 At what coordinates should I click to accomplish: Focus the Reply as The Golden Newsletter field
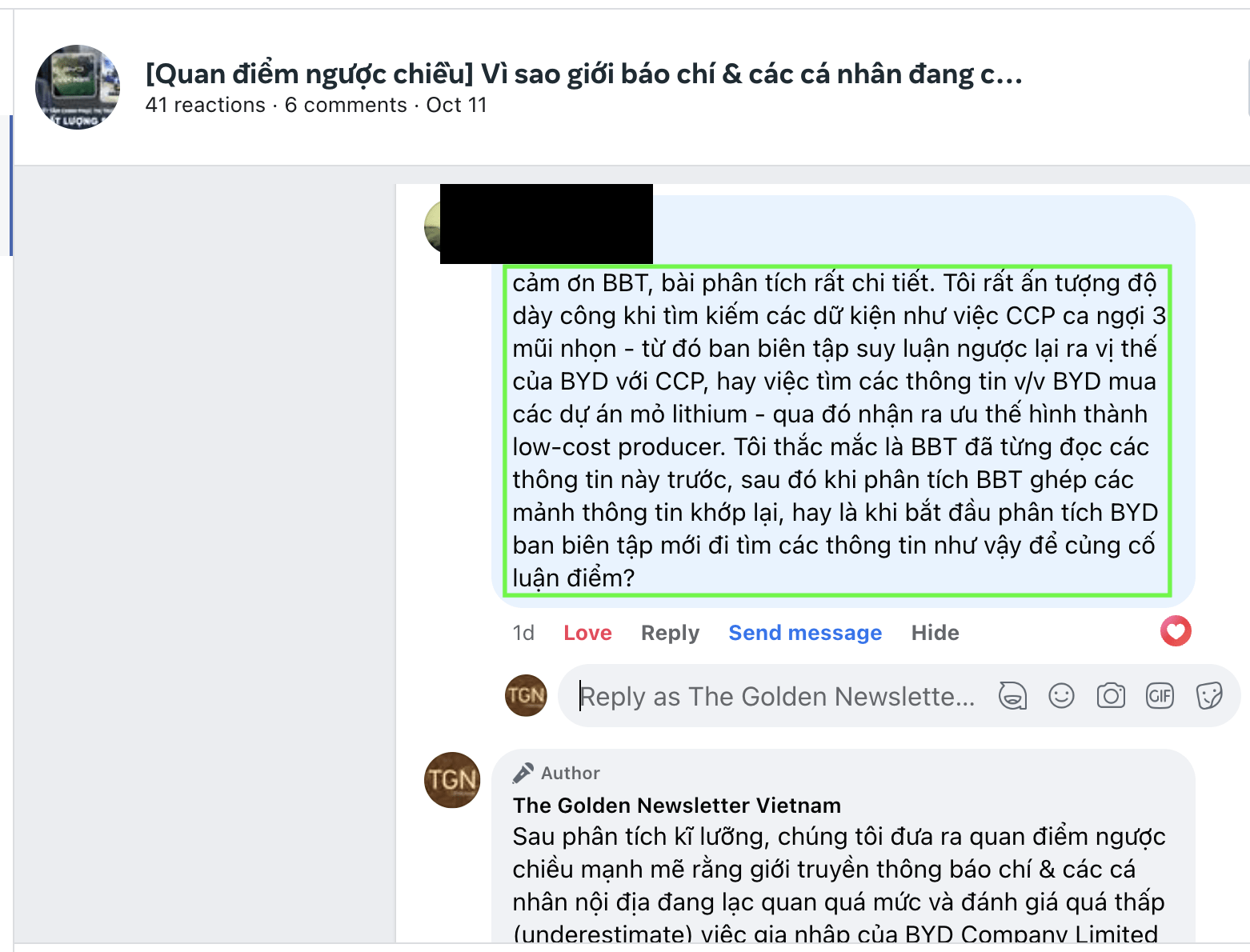coord(778,696)
